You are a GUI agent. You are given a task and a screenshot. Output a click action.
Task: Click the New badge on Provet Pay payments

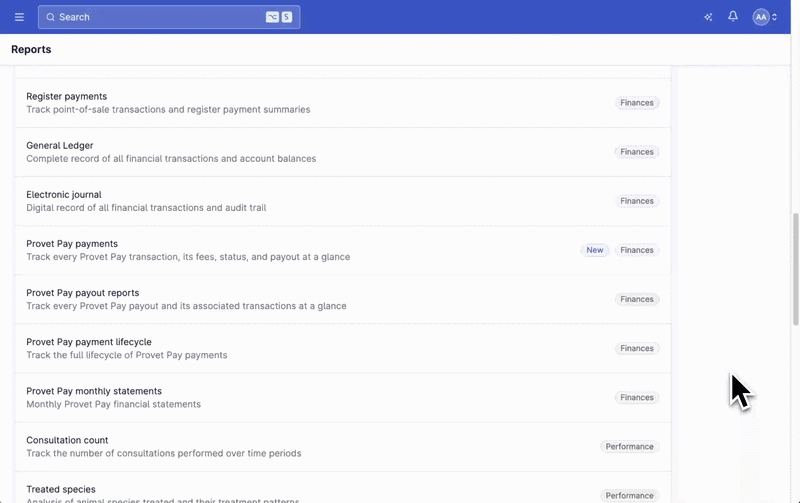[x=594, y=250]
